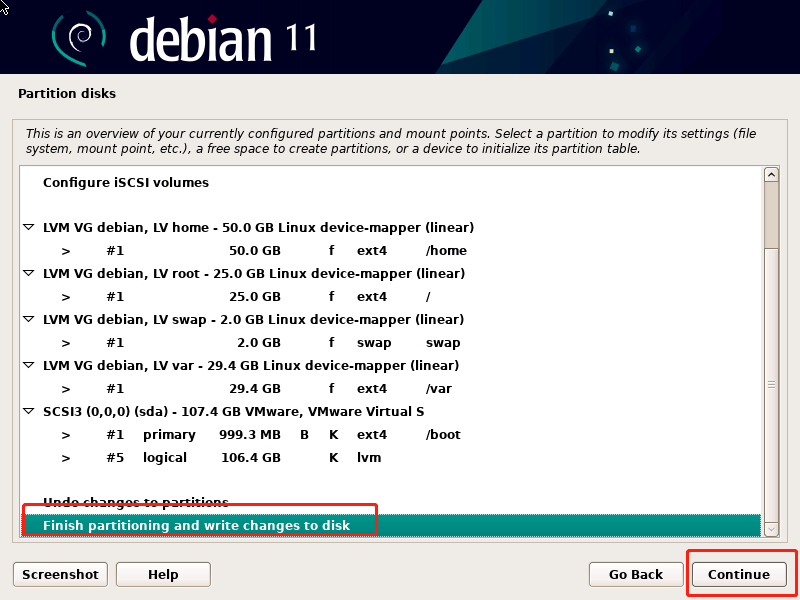Select the 999.3 MB primary /boot partition
Viewport: 800px width, 600px height.
[x=391, y=434]
